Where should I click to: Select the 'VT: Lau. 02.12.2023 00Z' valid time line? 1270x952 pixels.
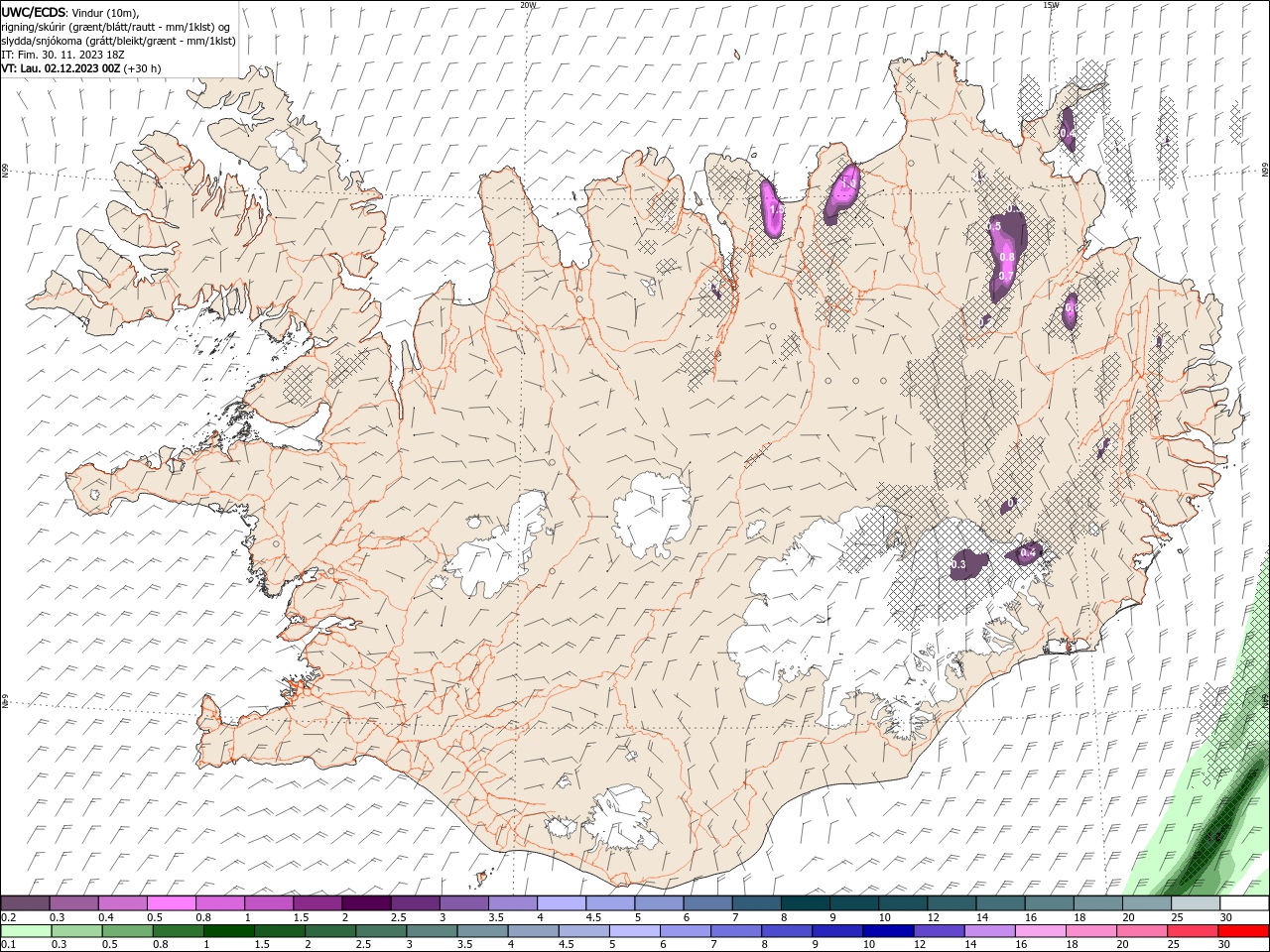point(62,68)
